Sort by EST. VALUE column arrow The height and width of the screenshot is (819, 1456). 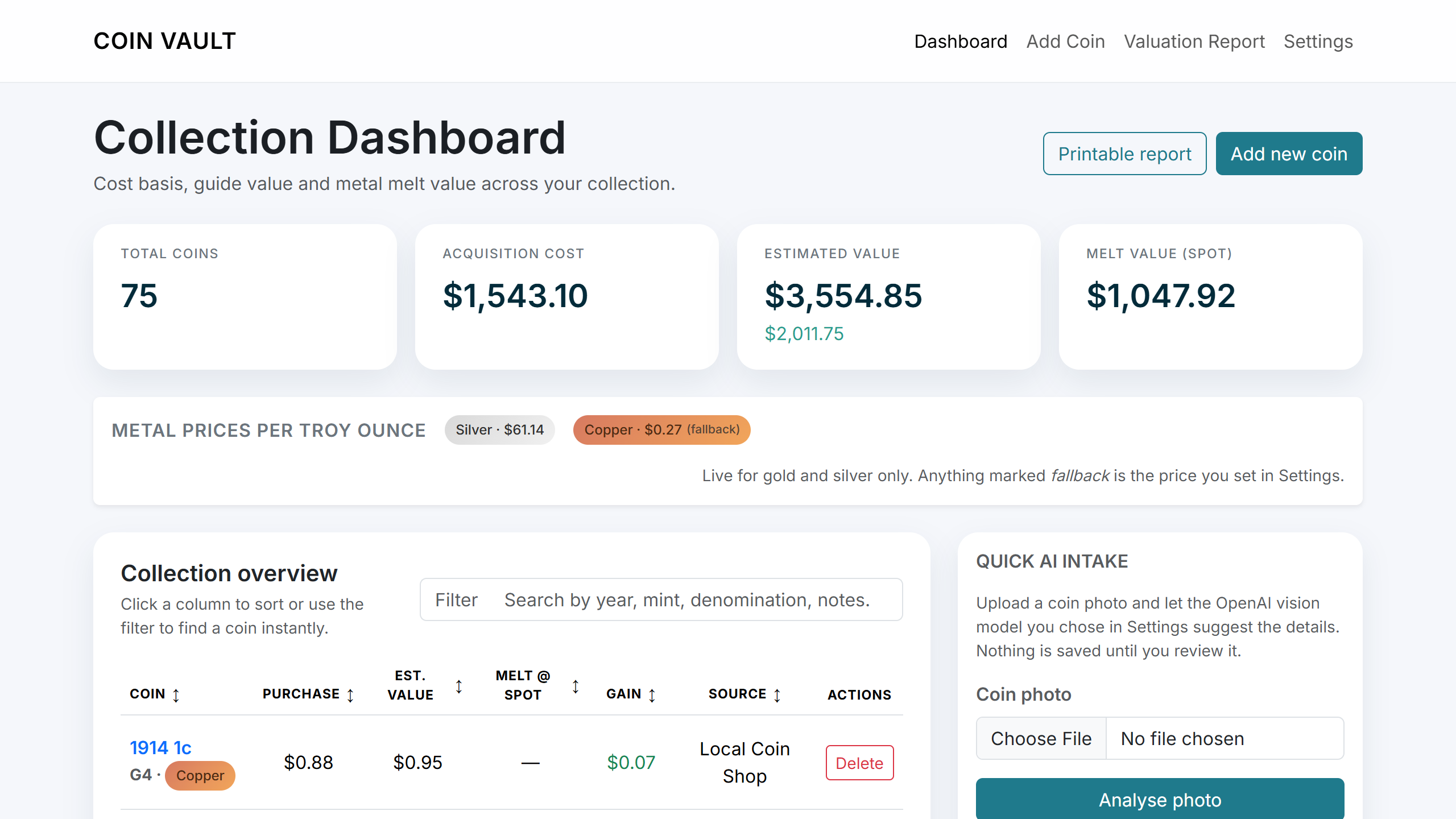click(459, 686)
